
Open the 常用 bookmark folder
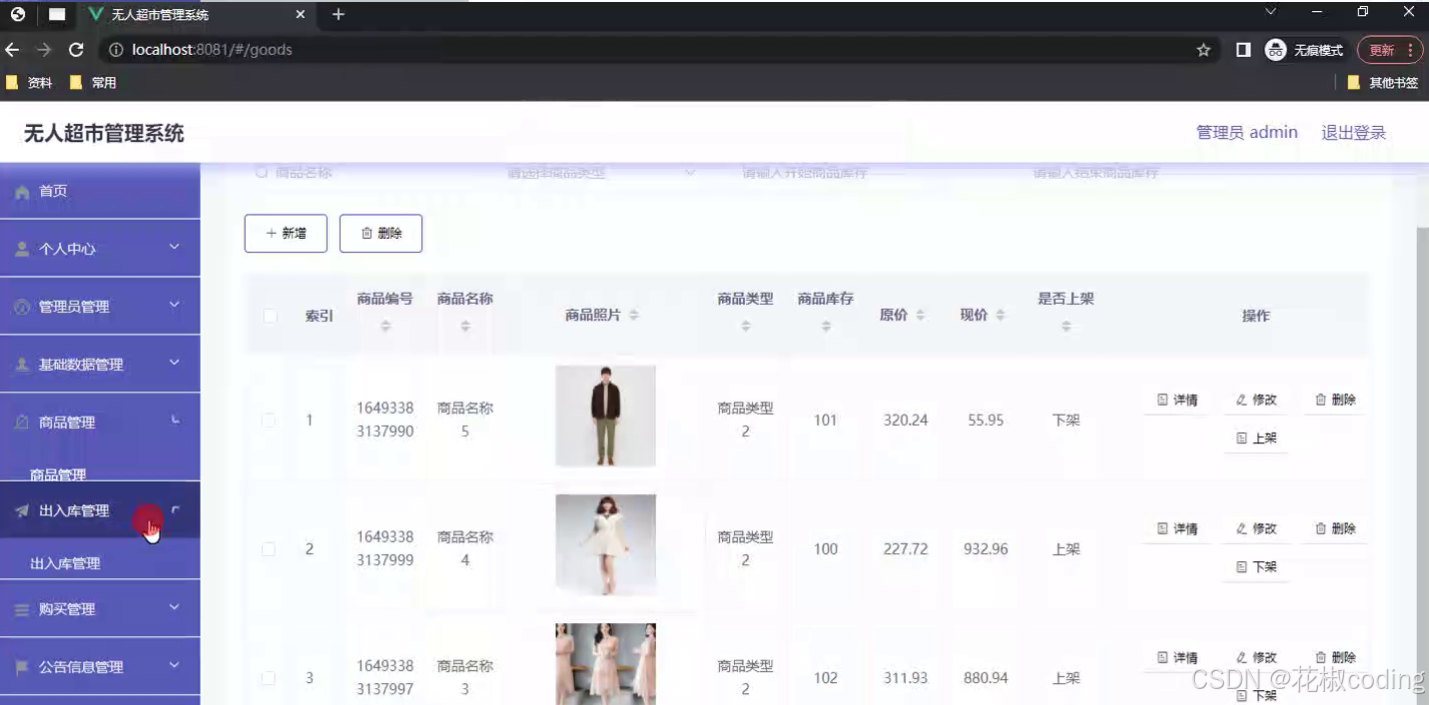pyautogui.click(x=93, y=83)
